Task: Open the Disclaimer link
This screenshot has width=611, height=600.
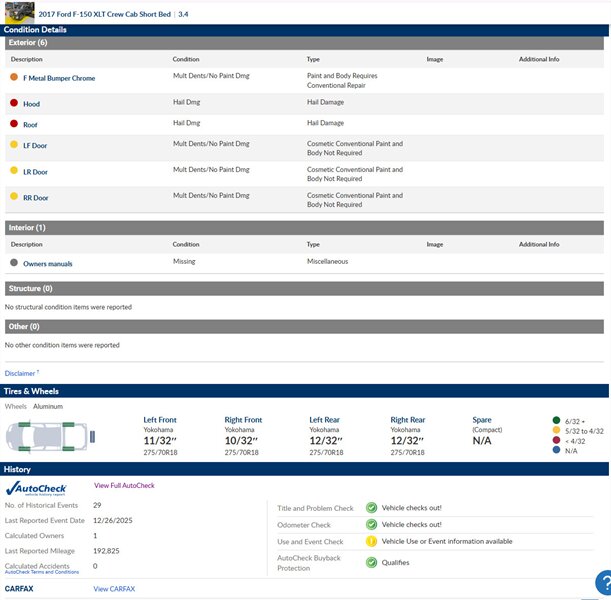Action: 22,373
